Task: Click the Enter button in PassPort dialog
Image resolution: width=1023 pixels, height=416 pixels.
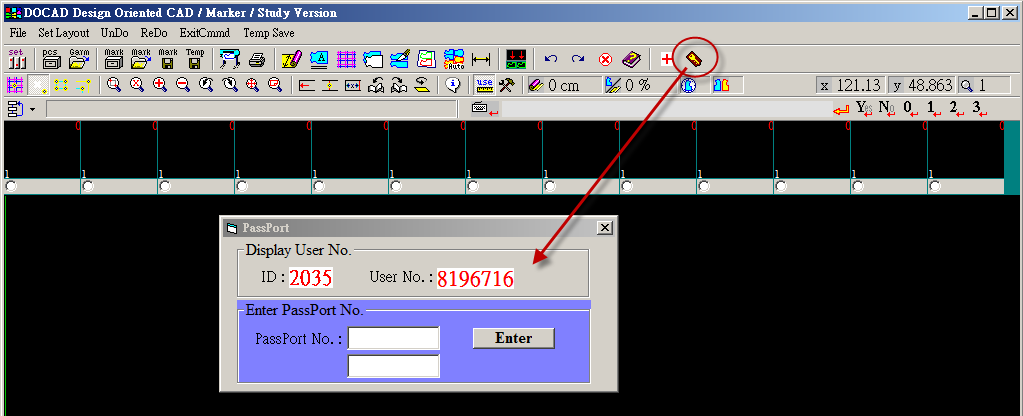Action: tap(513, 338)
